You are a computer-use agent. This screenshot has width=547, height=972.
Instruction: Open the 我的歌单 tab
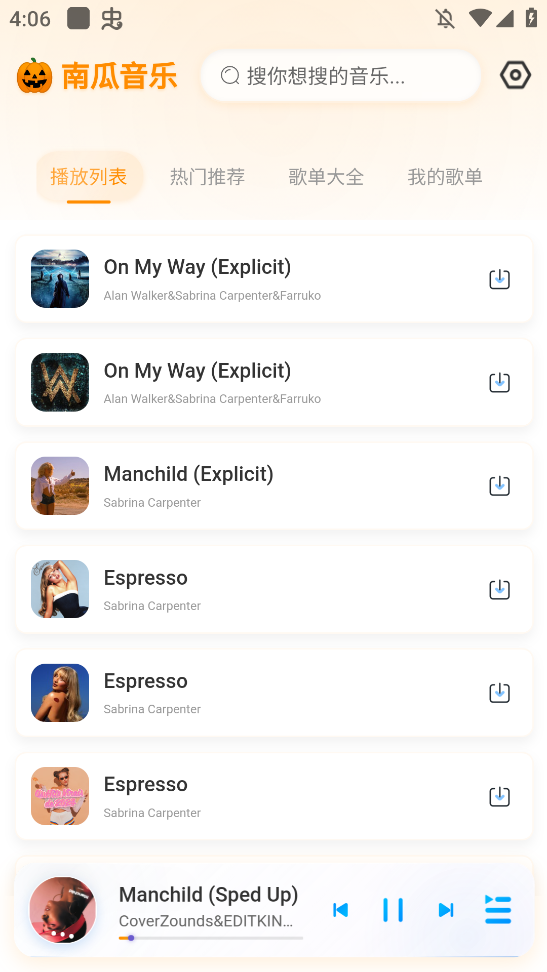445,177
